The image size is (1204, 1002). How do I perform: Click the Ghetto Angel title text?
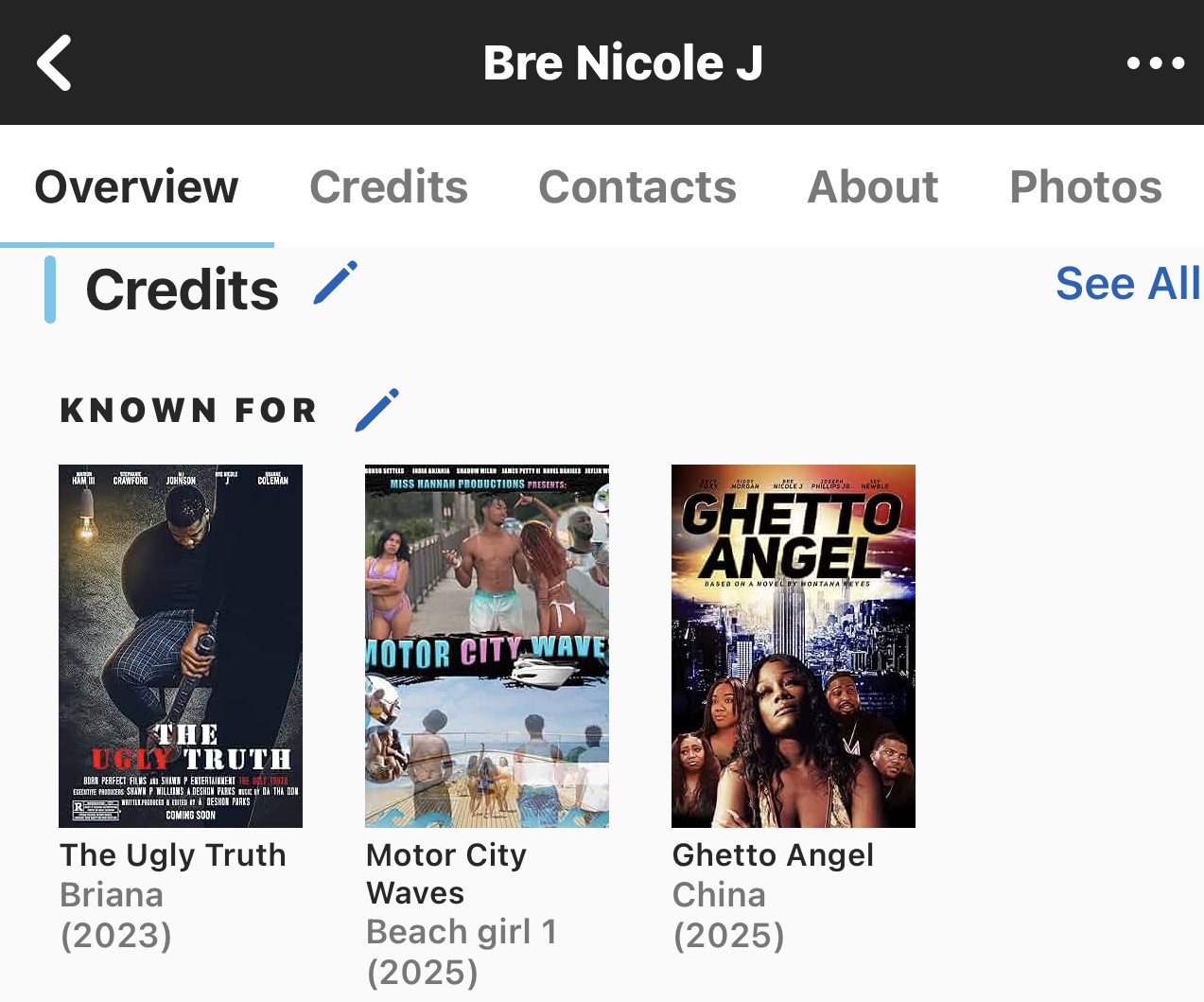click(773, 855)
